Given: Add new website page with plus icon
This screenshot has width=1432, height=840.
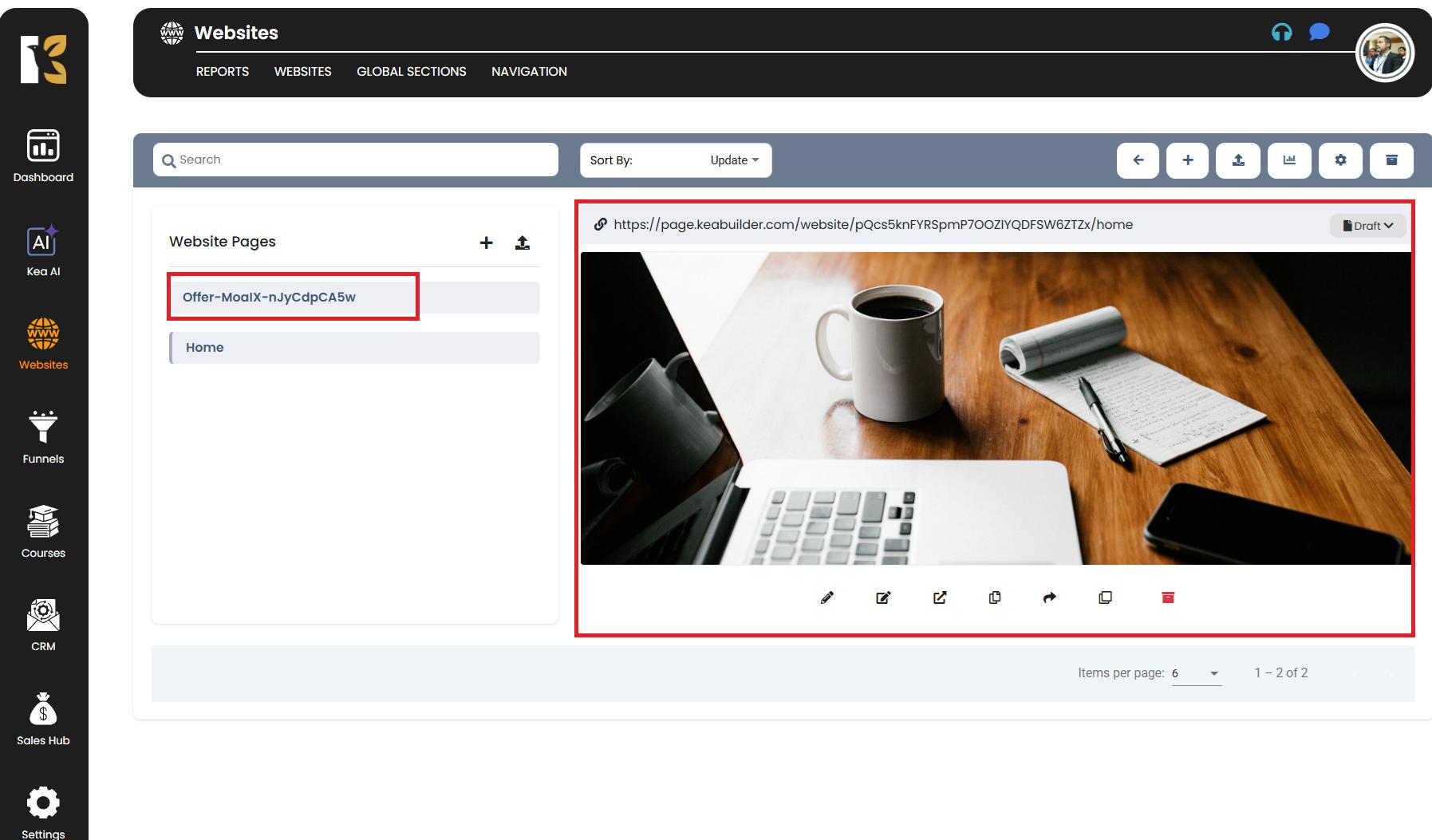Looking at the screenshot, I should pos(486,243).
